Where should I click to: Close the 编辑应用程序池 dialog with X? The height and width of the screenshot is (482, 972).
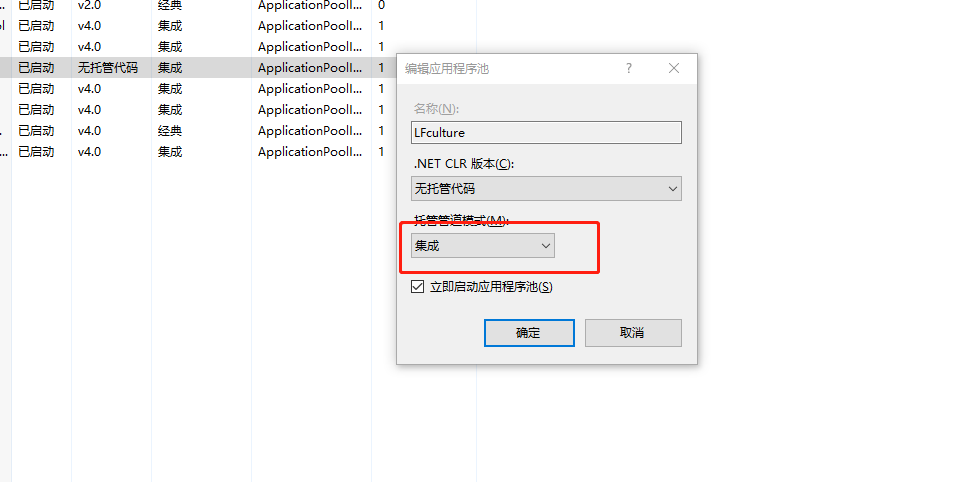click(674, 68)
